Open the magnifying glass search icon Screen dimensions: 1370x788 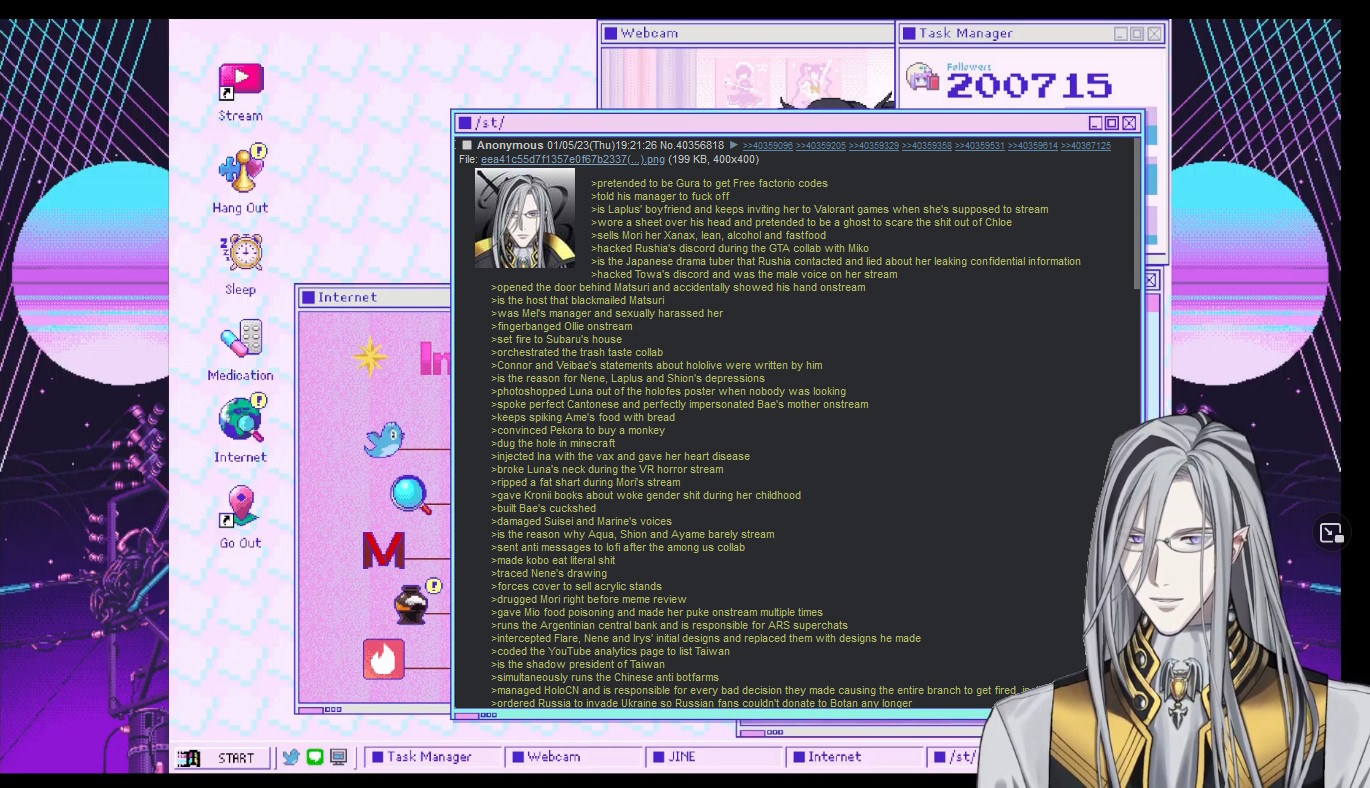point(410,494)
